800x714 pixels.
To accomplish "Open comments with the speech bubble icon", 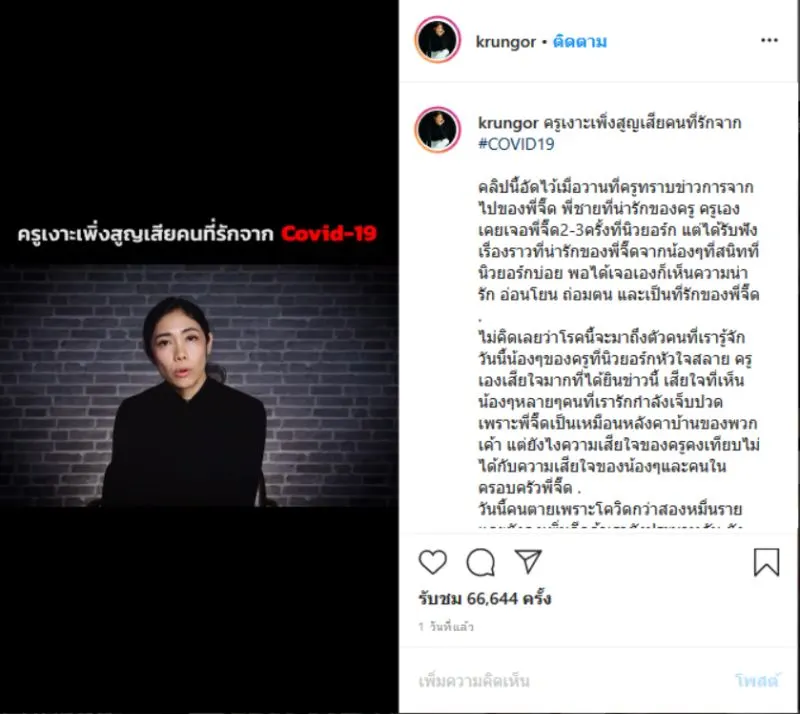I will [x=481, y=562].
